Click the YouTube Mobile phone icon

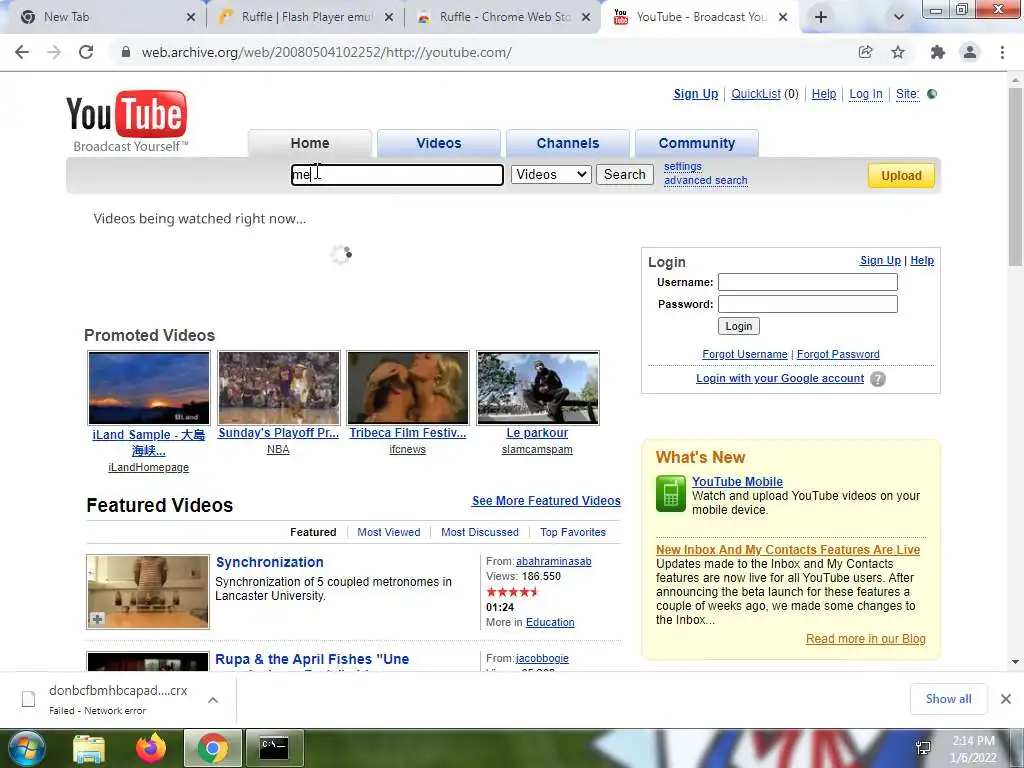click(671, 494)
